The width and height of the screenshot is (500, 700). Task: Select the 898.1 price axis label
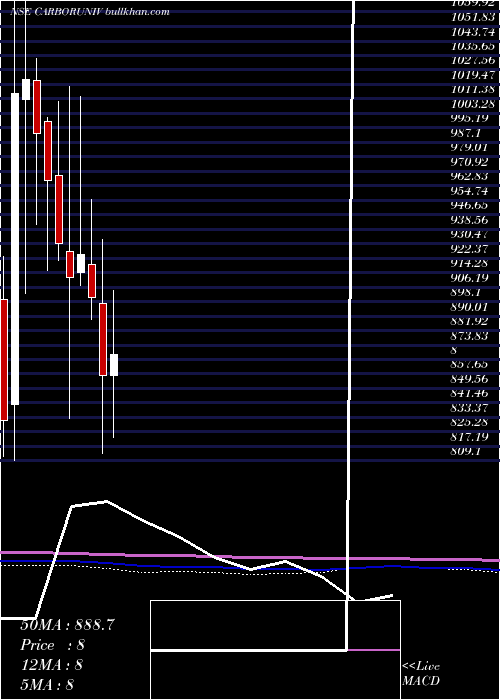click(467, 292)
